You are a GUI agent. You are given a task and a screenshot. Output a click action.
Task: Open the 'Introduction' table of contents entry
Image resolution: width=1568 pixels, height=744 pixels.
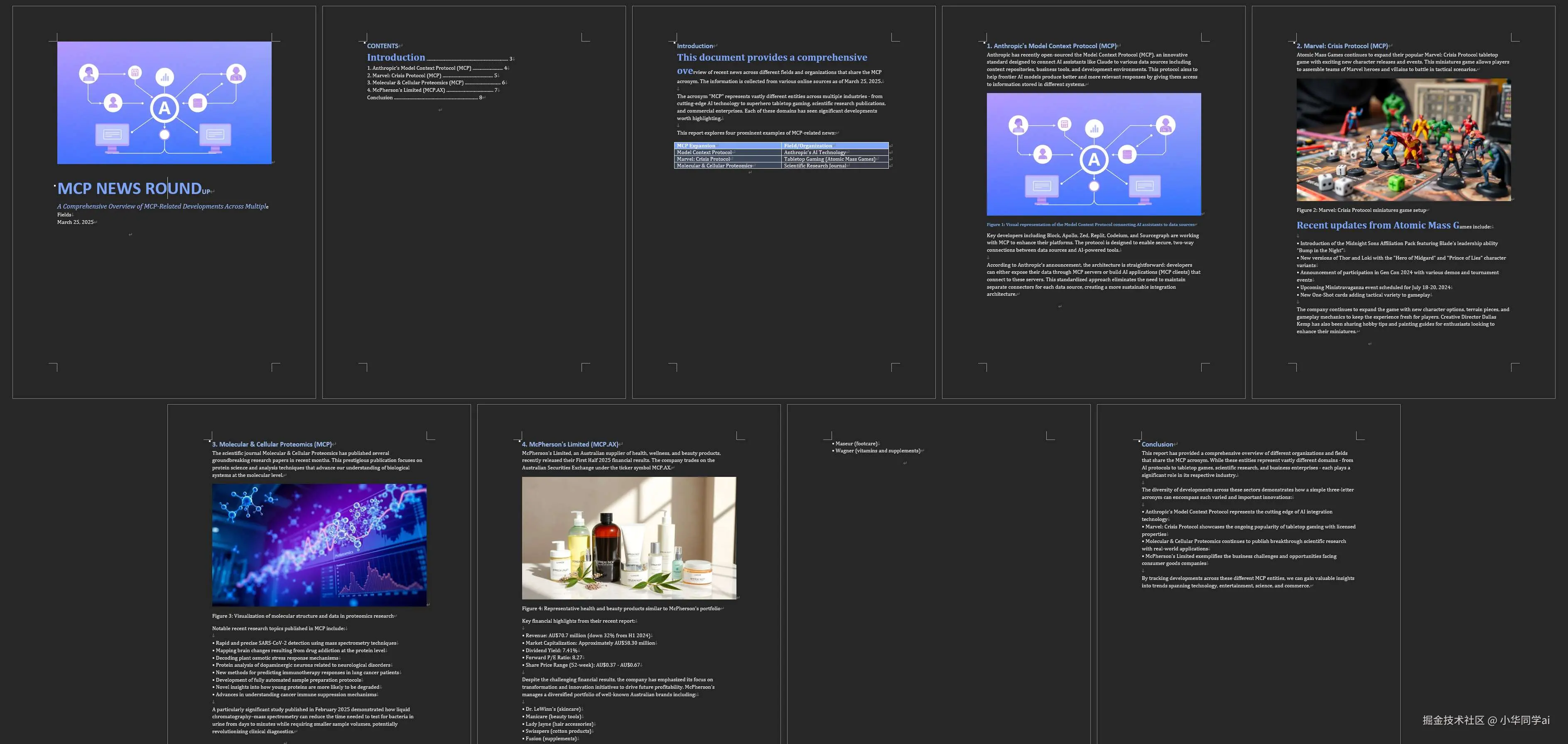point(396,58)
